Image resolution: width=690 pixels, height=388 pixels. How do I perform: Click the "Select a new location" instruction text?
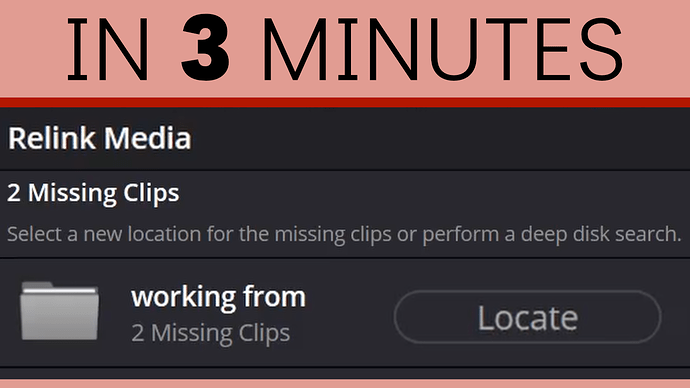[x=344, y=234]
